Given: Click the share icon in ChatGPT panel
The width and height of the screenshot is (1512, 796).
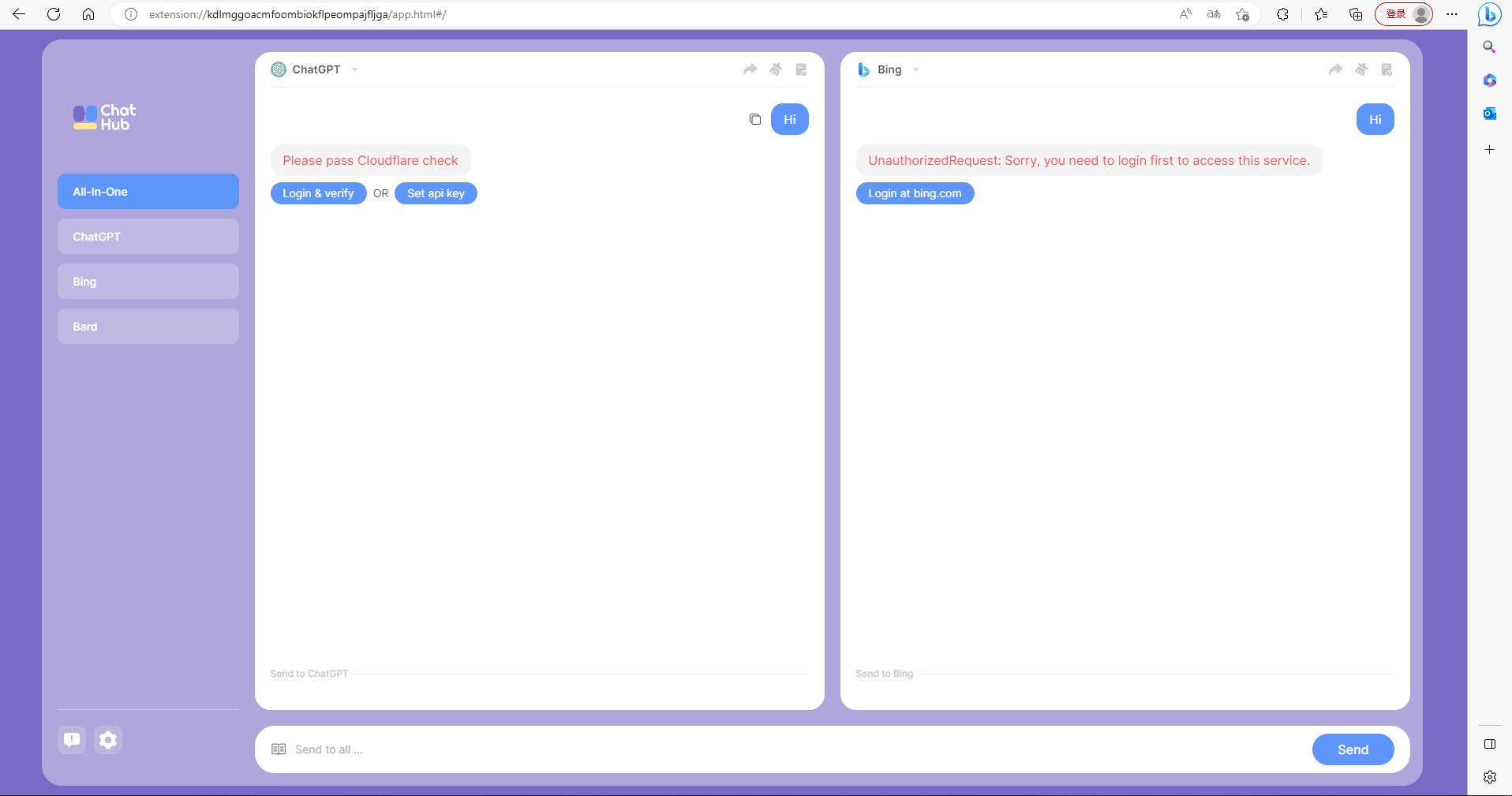Looking at the screenshot, I should (750, 69).
